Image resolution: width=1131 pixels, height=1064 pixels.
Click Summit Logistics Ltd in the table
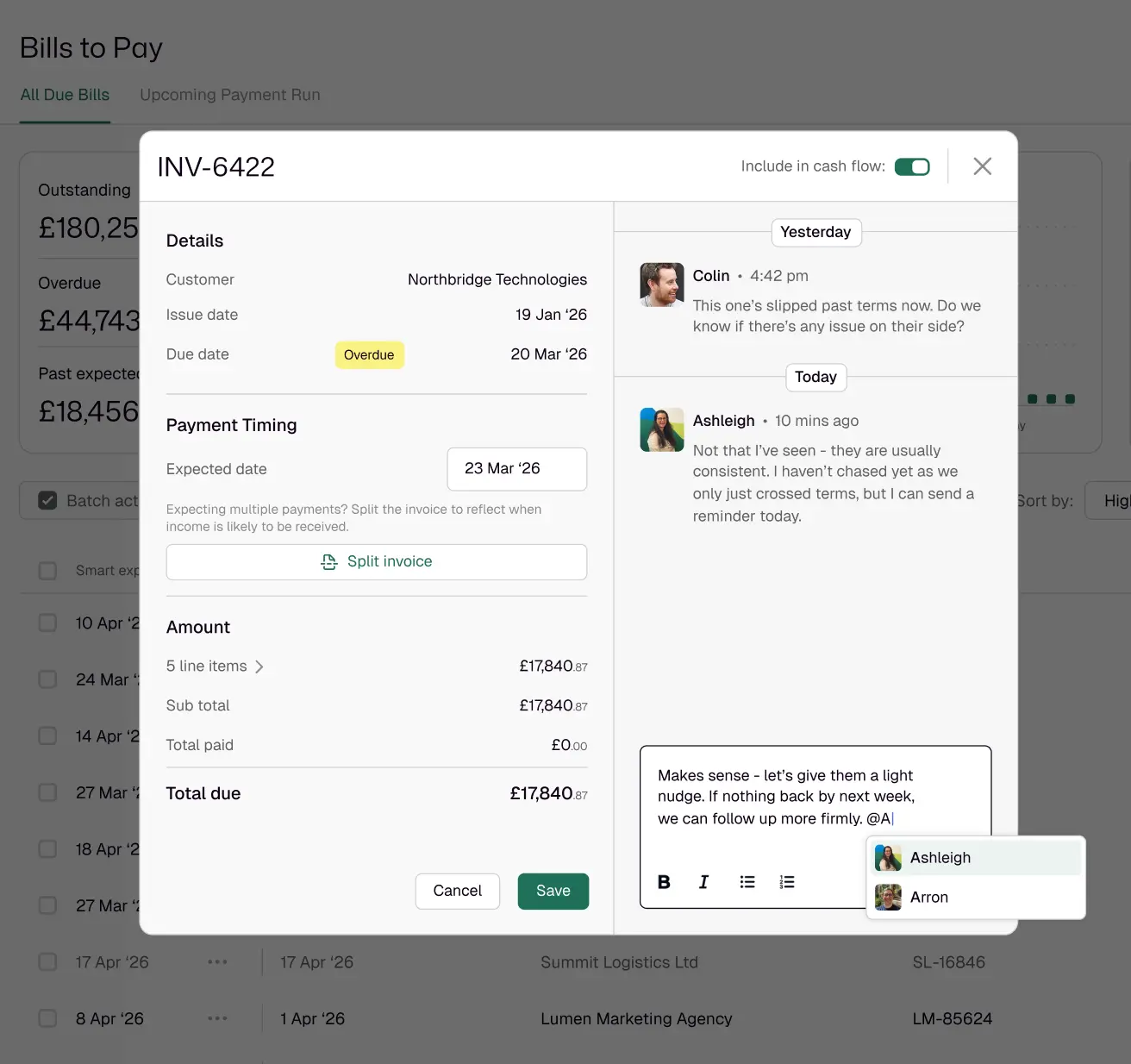coord(619,962)
